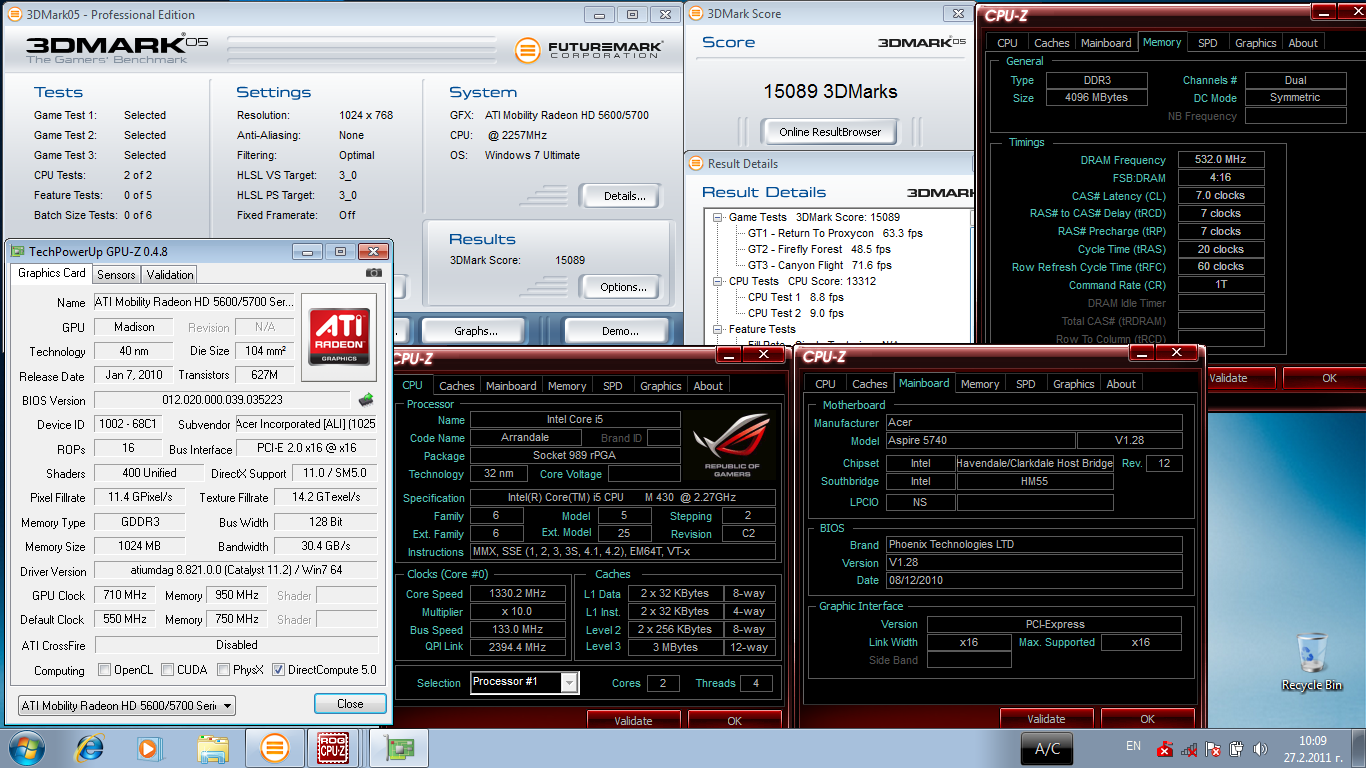The width and height of the screenshot is (1366, 768).
Task: Click the GPU-Z title bar icon
Action: click(18, 252)
